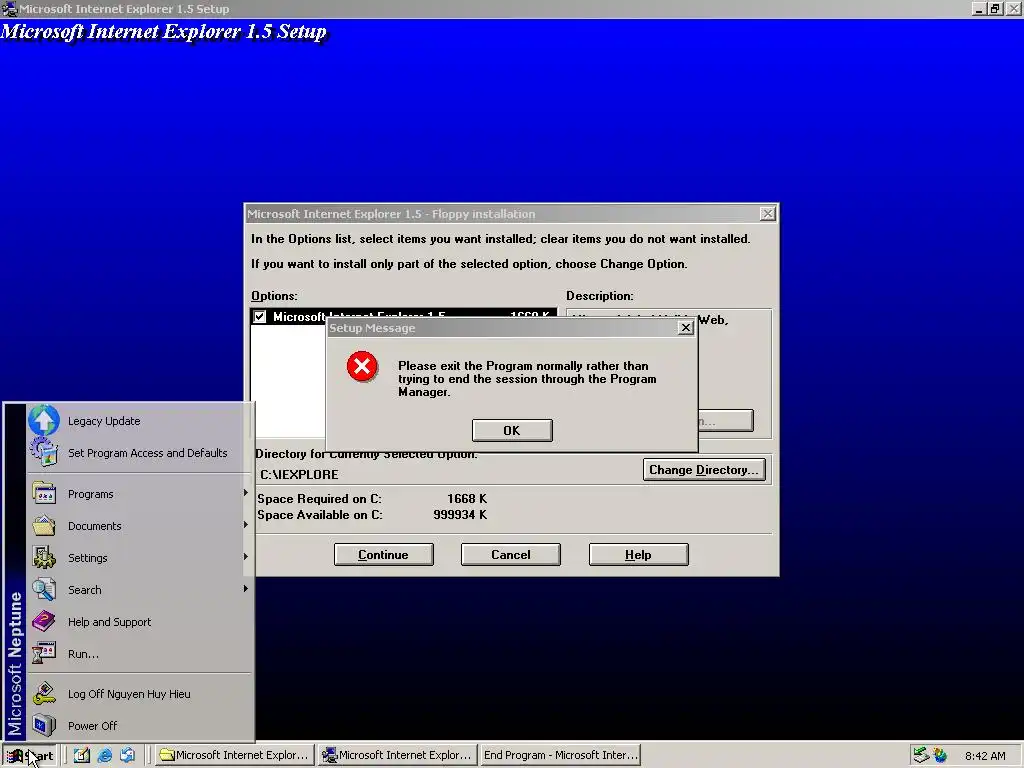This screenshot has width=1024, height=768.
Task: Open the Run... dialog from Start menu
Action: click(138, 654)
